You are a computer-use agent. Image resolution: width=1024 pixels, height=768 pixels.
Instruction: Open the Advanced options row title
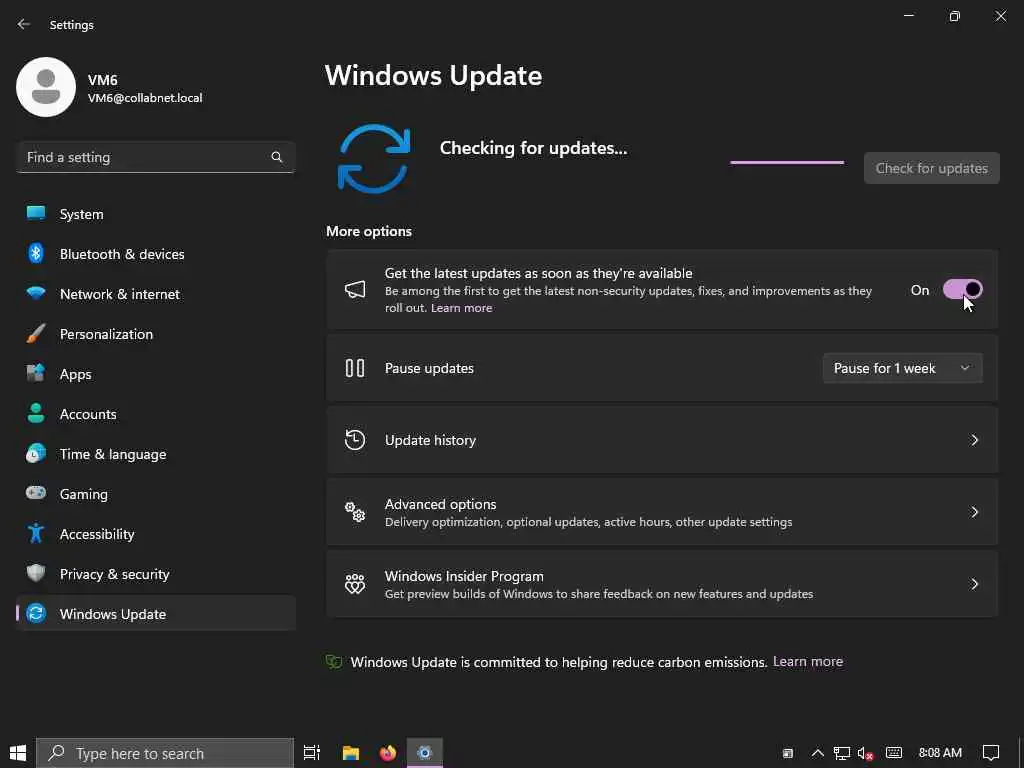pos(440,504)
